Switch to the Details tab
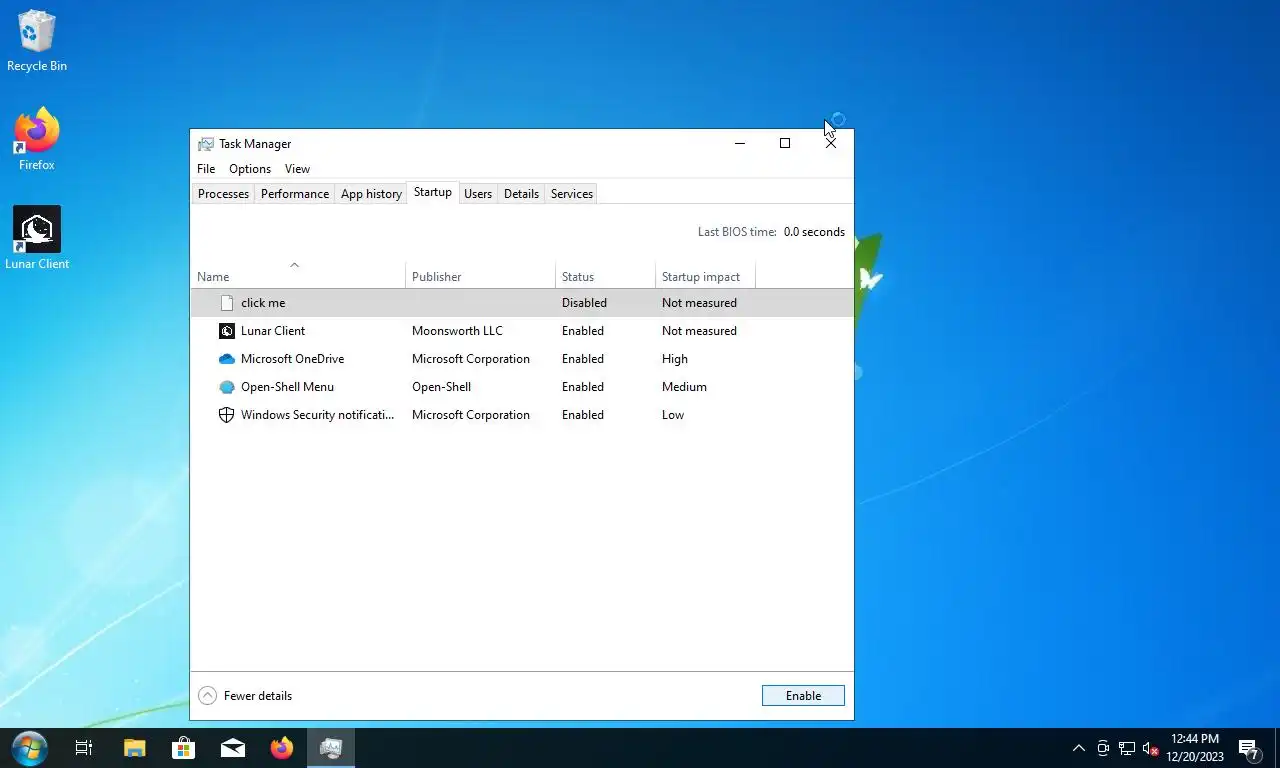Screen dimensions: 1280x768 click(x=521, y=194)
